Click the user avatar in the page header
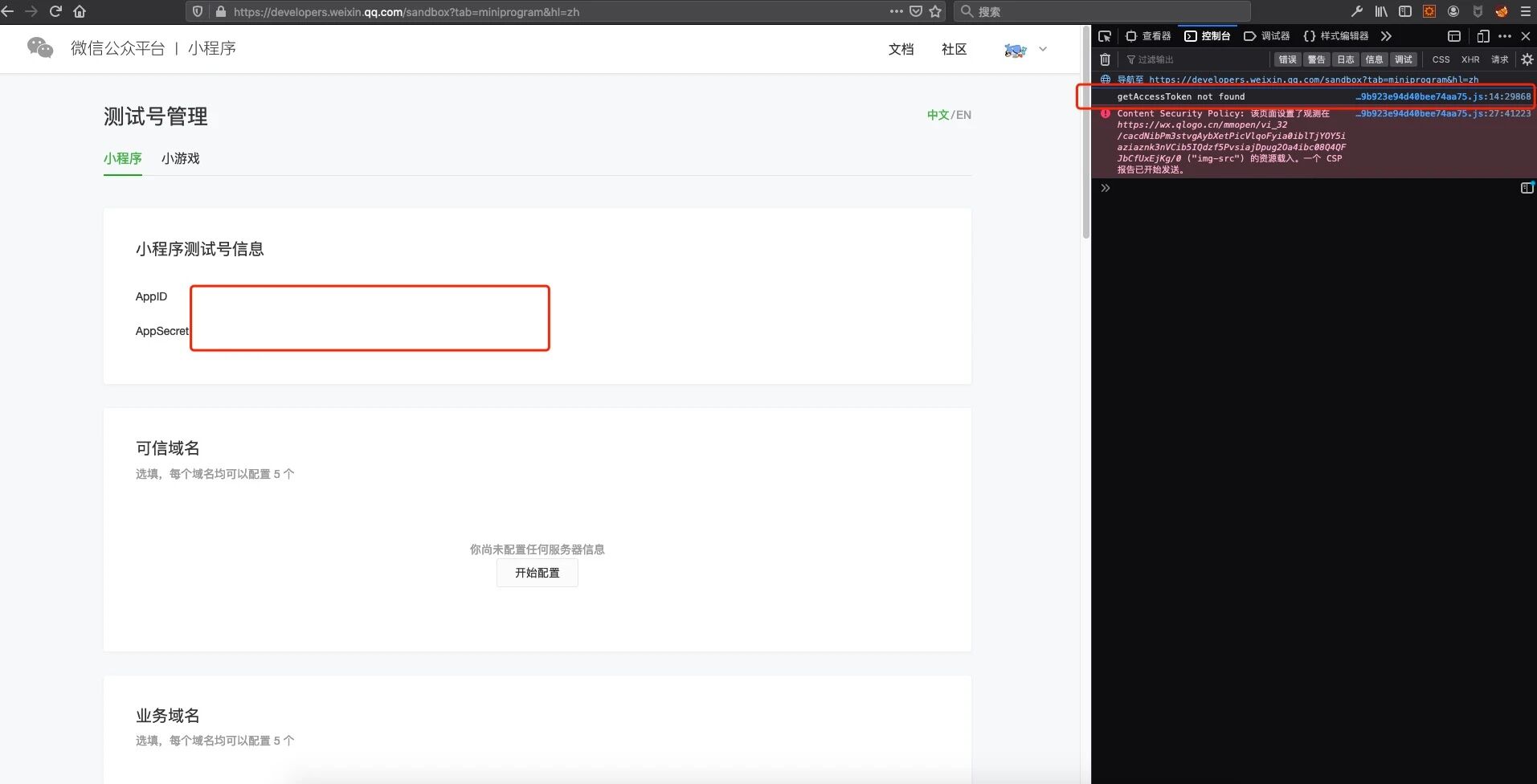1537x784 pixels. pyautogui.click(x=1016, y=50)
